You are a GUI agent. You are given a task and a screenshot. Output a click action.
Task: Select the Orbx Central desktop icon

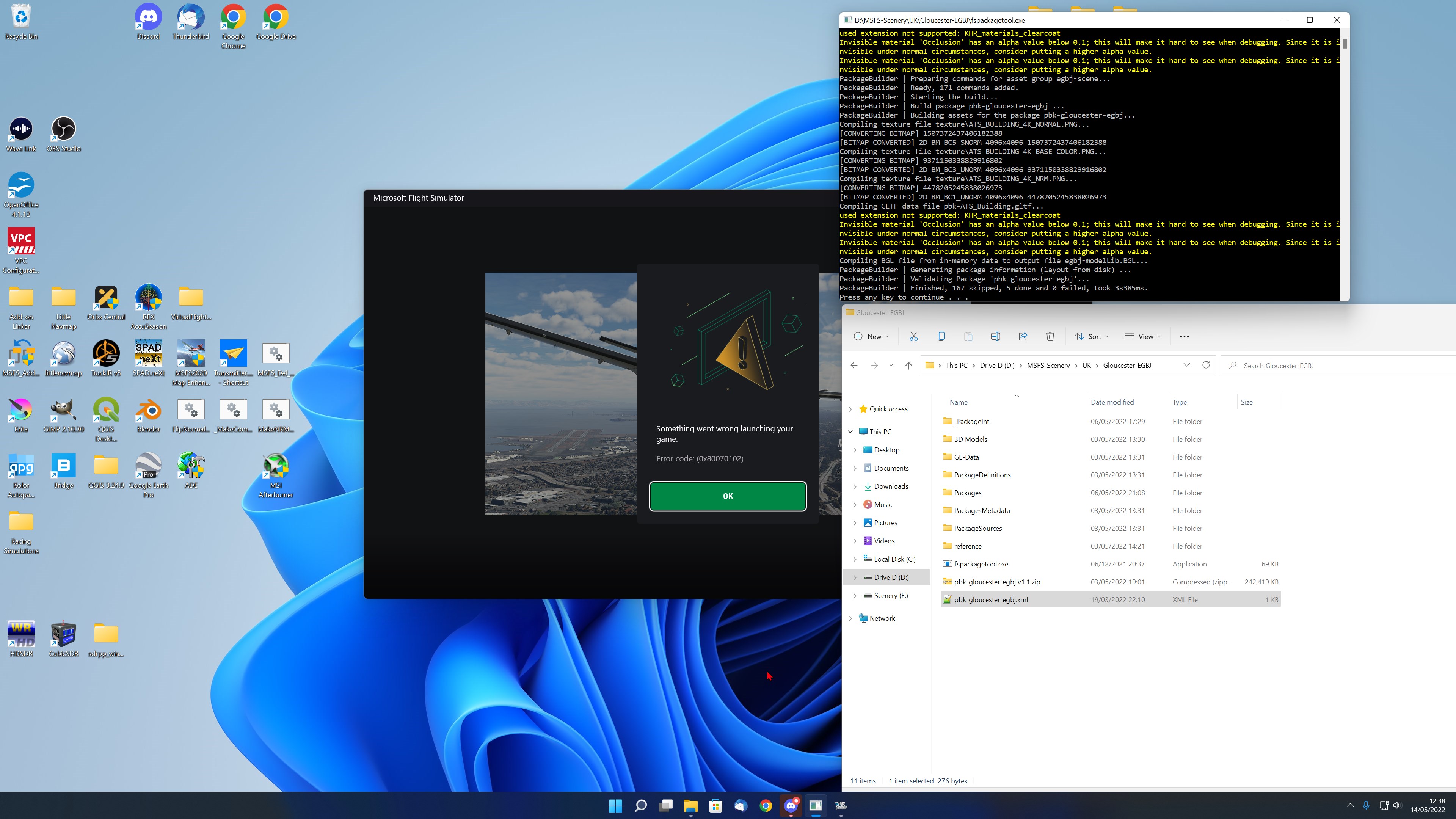106,303
